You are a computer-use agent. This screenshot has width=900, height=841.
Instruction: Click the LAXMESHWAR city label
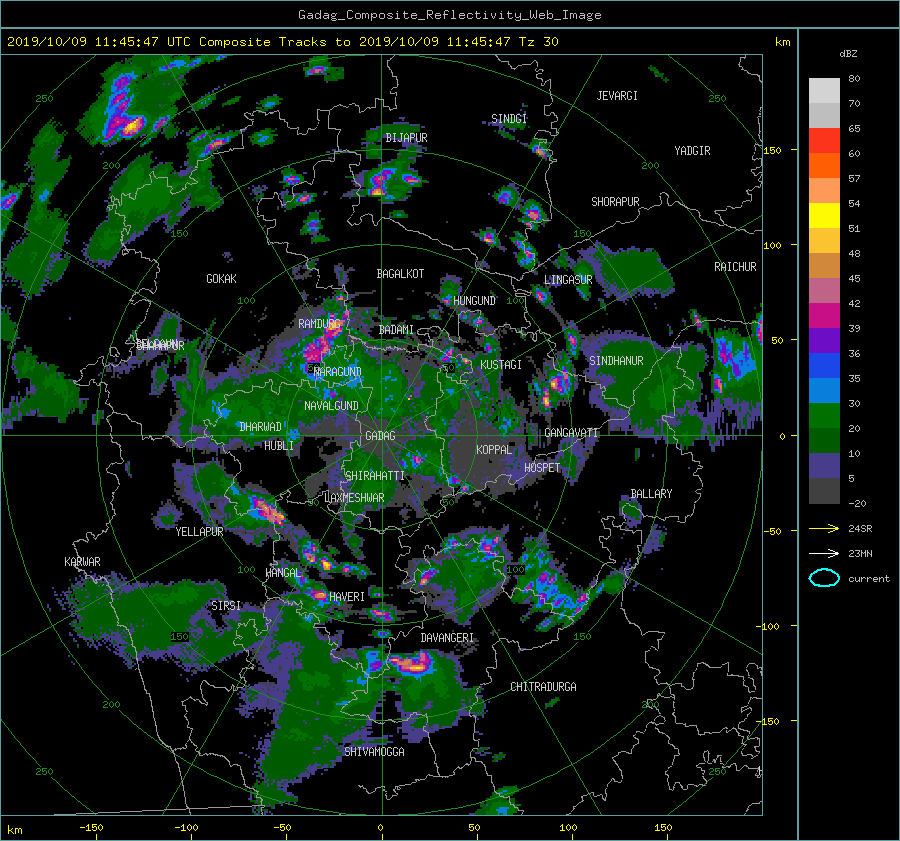(x=354, y=498)
